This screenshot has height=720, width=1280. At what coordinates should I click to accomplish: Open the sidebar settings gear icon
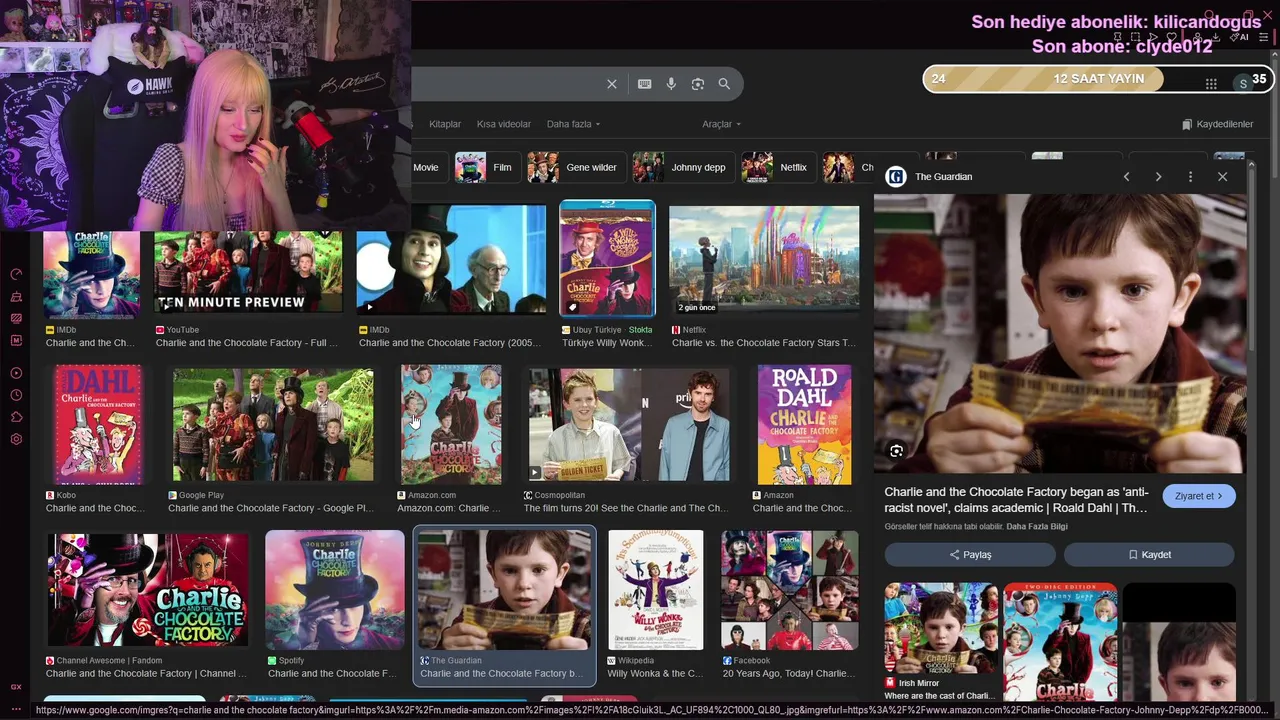click(16, 439)
